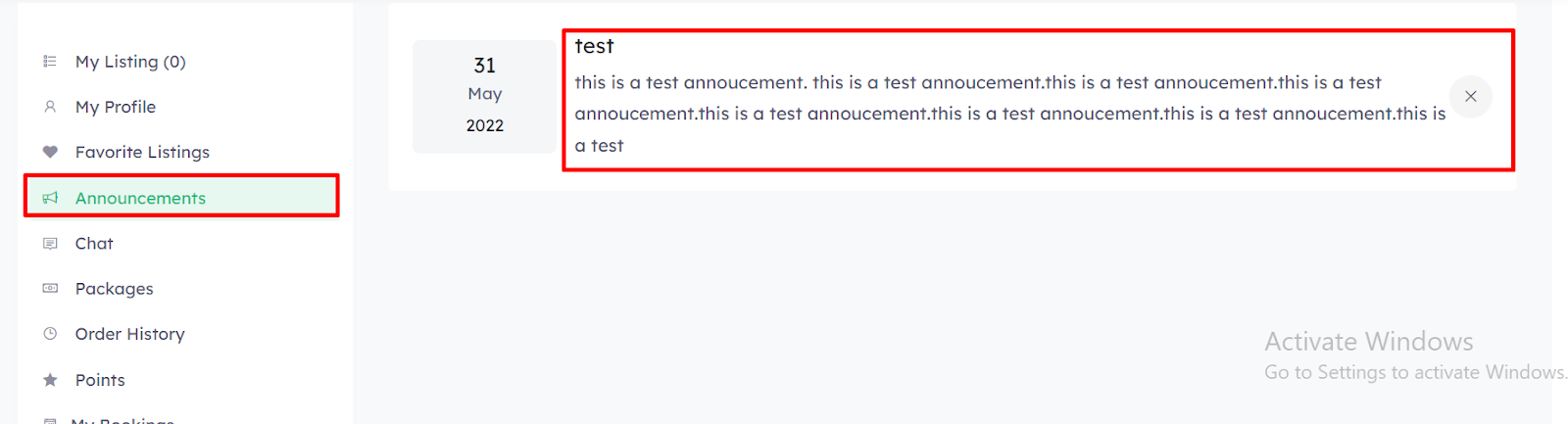
Task: Click the star icon beside Points
Action: [x=50, y=379]
